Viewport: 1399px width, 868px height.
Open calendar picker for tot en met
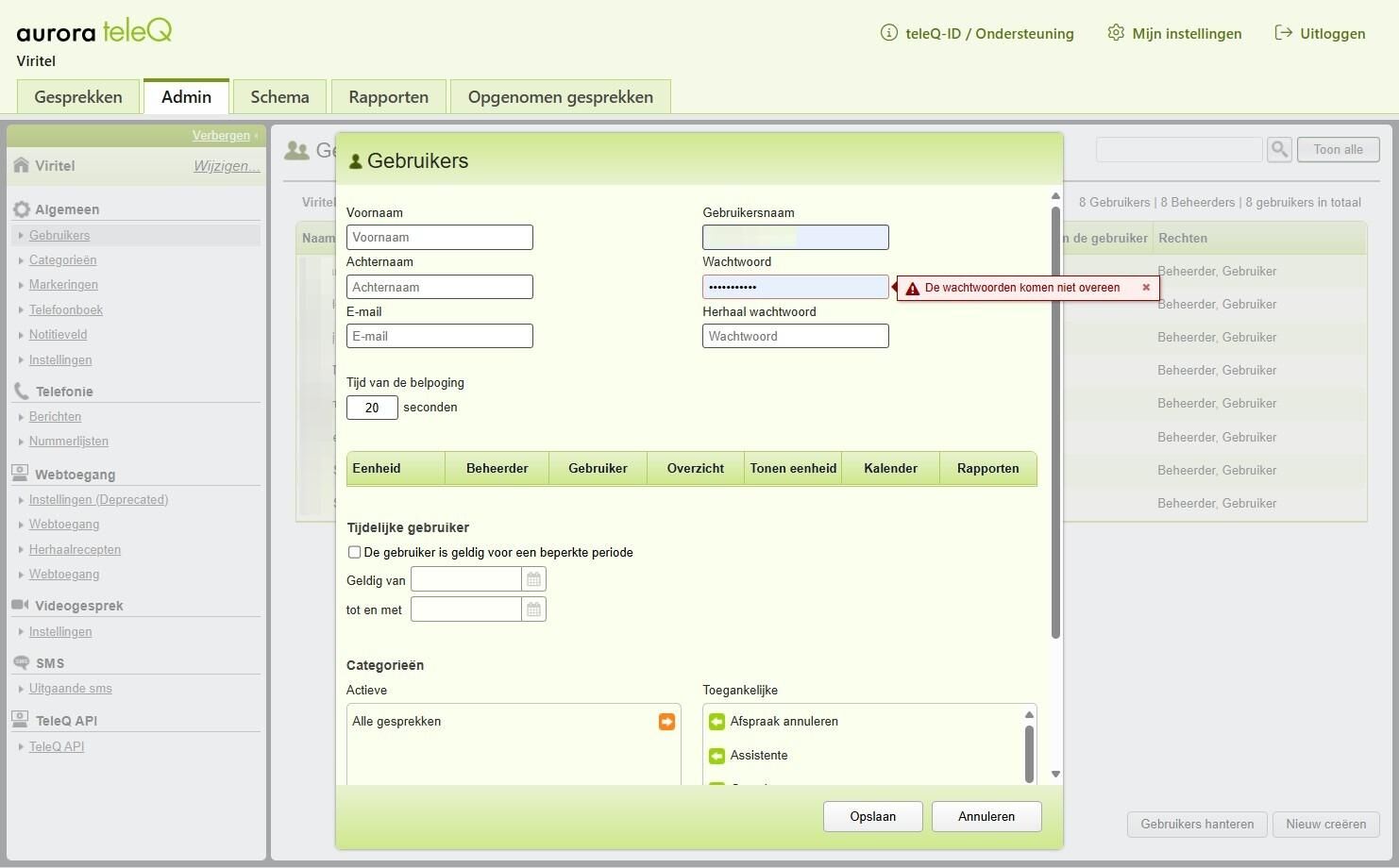(x=533, y=609)
